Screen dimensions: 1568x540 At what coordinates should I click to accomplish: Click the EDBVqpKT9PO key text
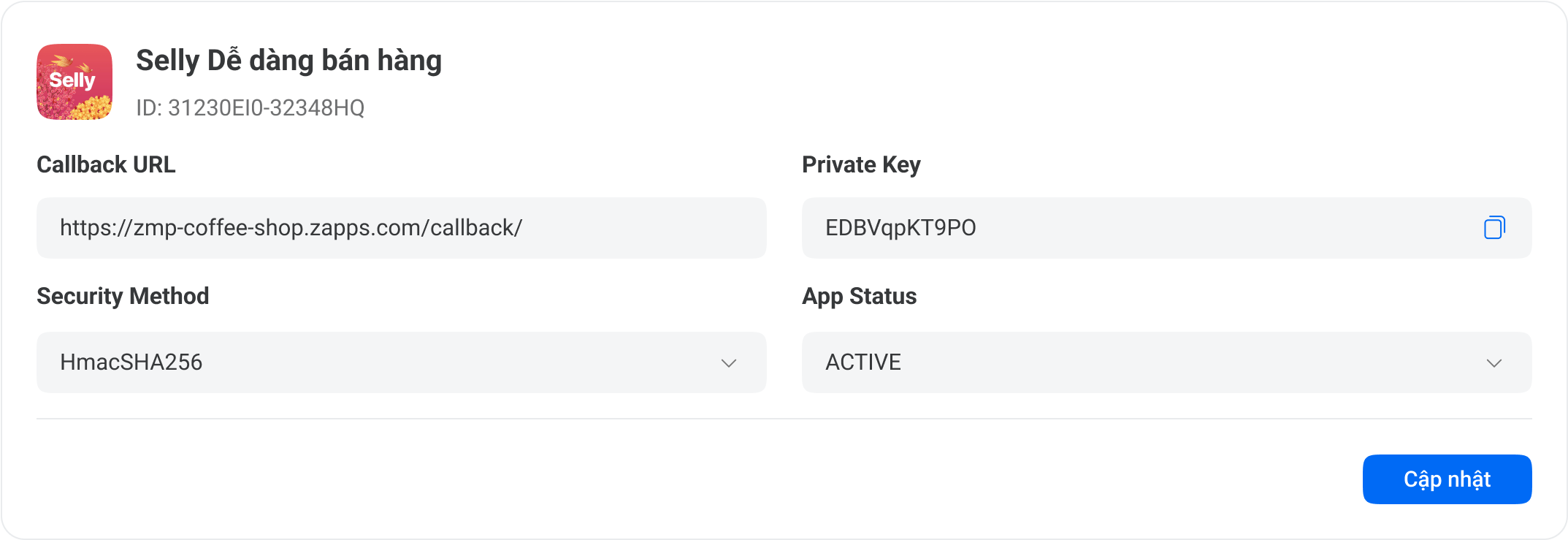coord(900,228)
